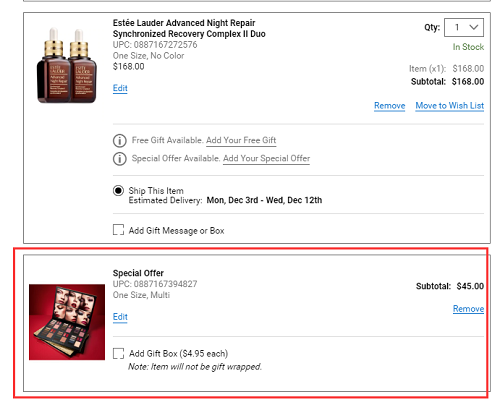Remove the Advanced Night Repair Duo item

tap(389, 106)
